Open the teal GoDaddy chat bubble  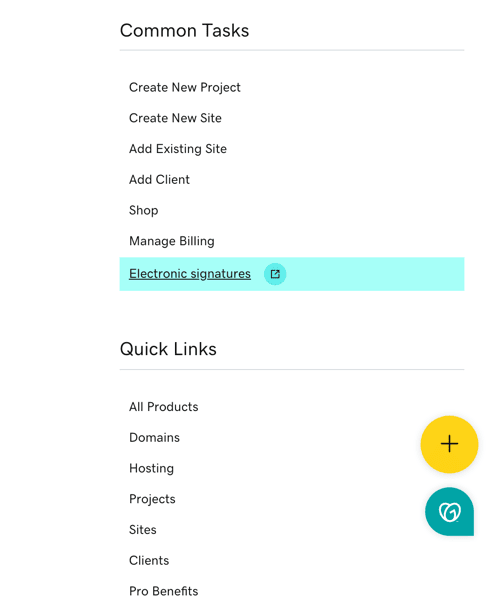pyautogui.click(x=449, y=512)
